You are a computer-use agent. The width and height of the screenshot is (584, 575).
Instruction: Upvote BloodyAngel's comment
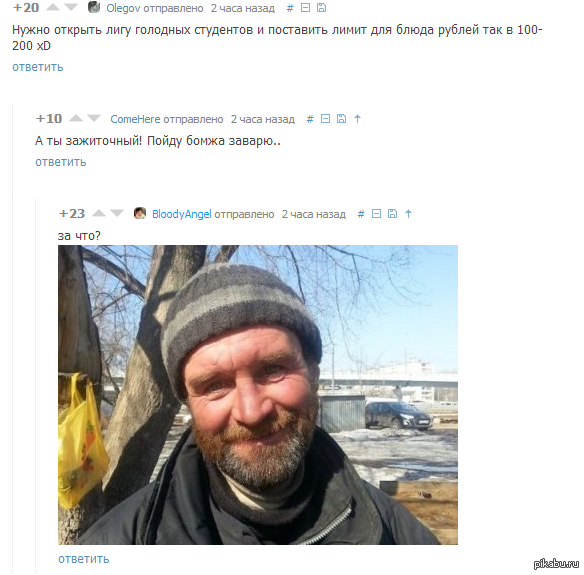tap(99, 213)
